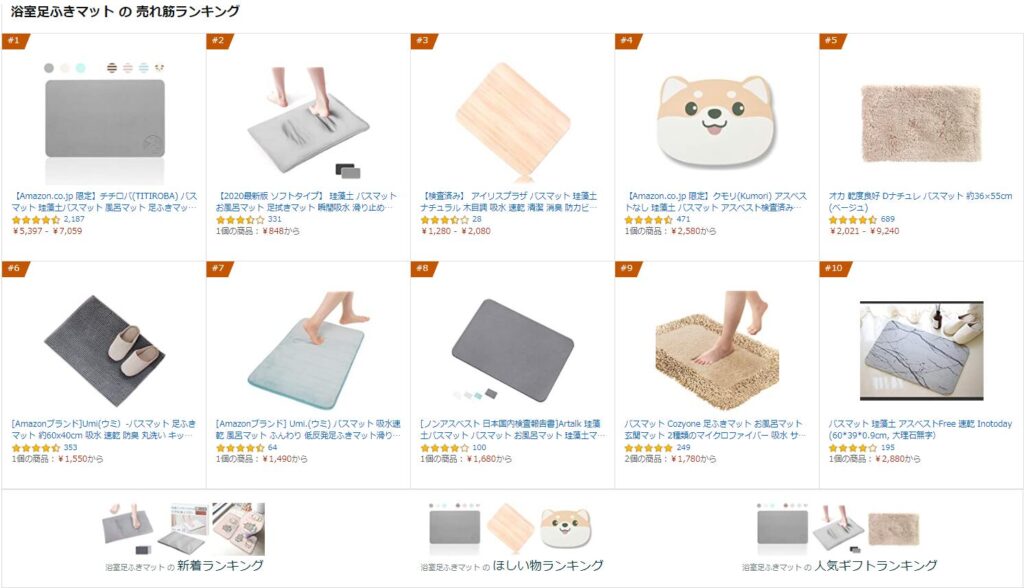
Task: Click the beige fluffy オカ mat image
Action: pos(921,123)
